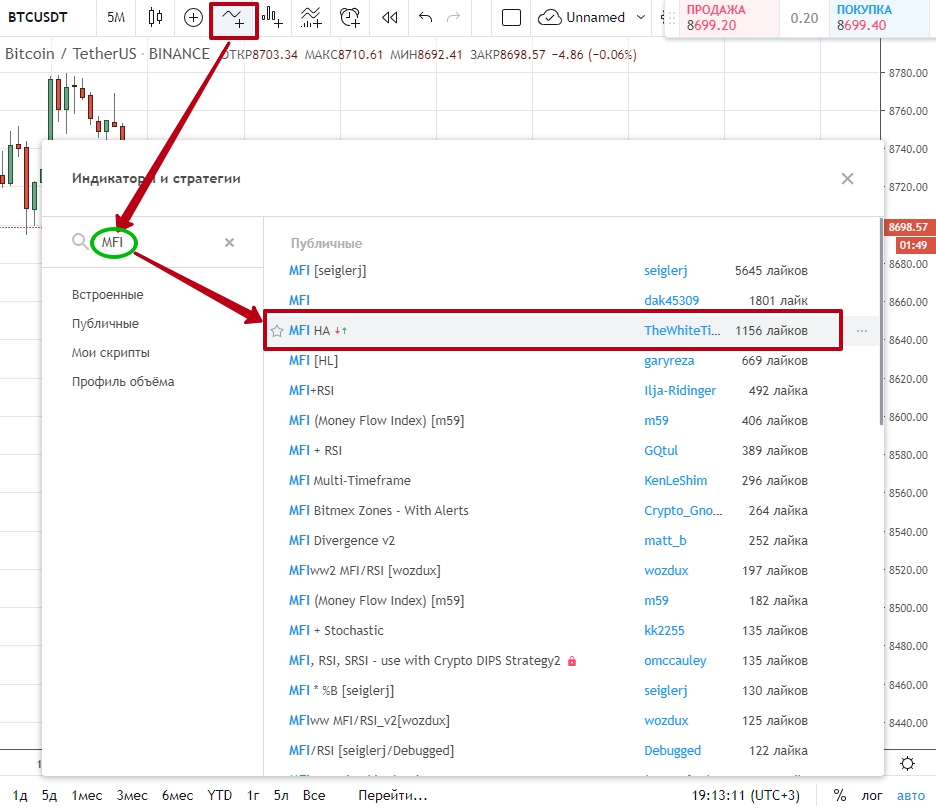Open the Indicators and Strategies button
Screen dimensions: 936x811
click(234, 17)
